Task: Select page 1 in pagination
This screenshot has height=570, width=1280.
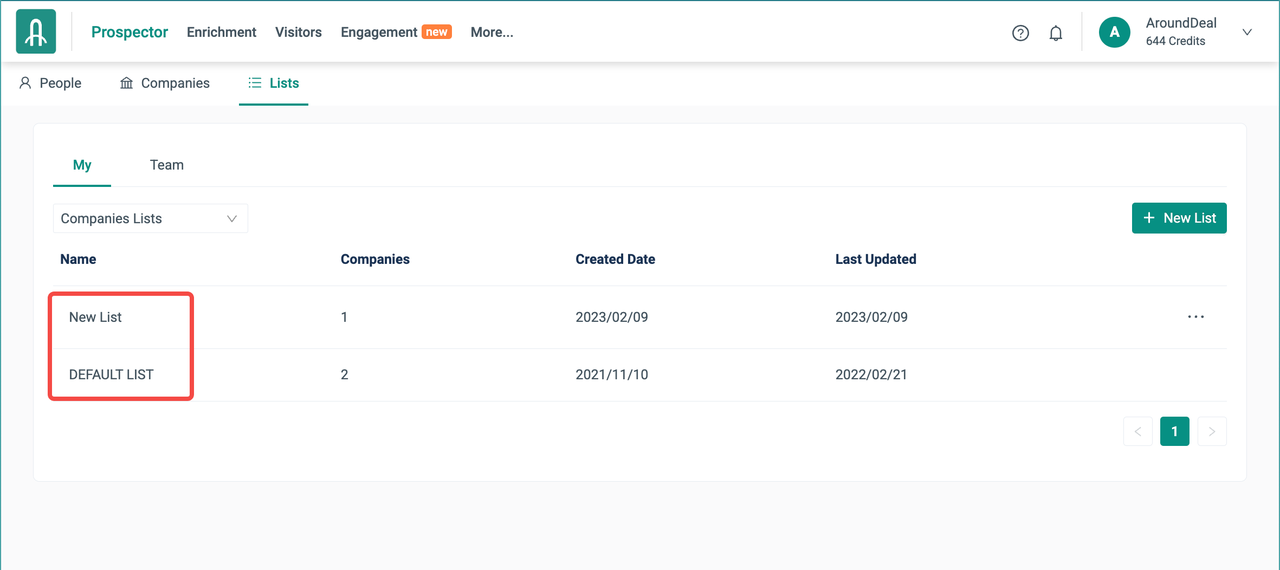Action: 1174,432
